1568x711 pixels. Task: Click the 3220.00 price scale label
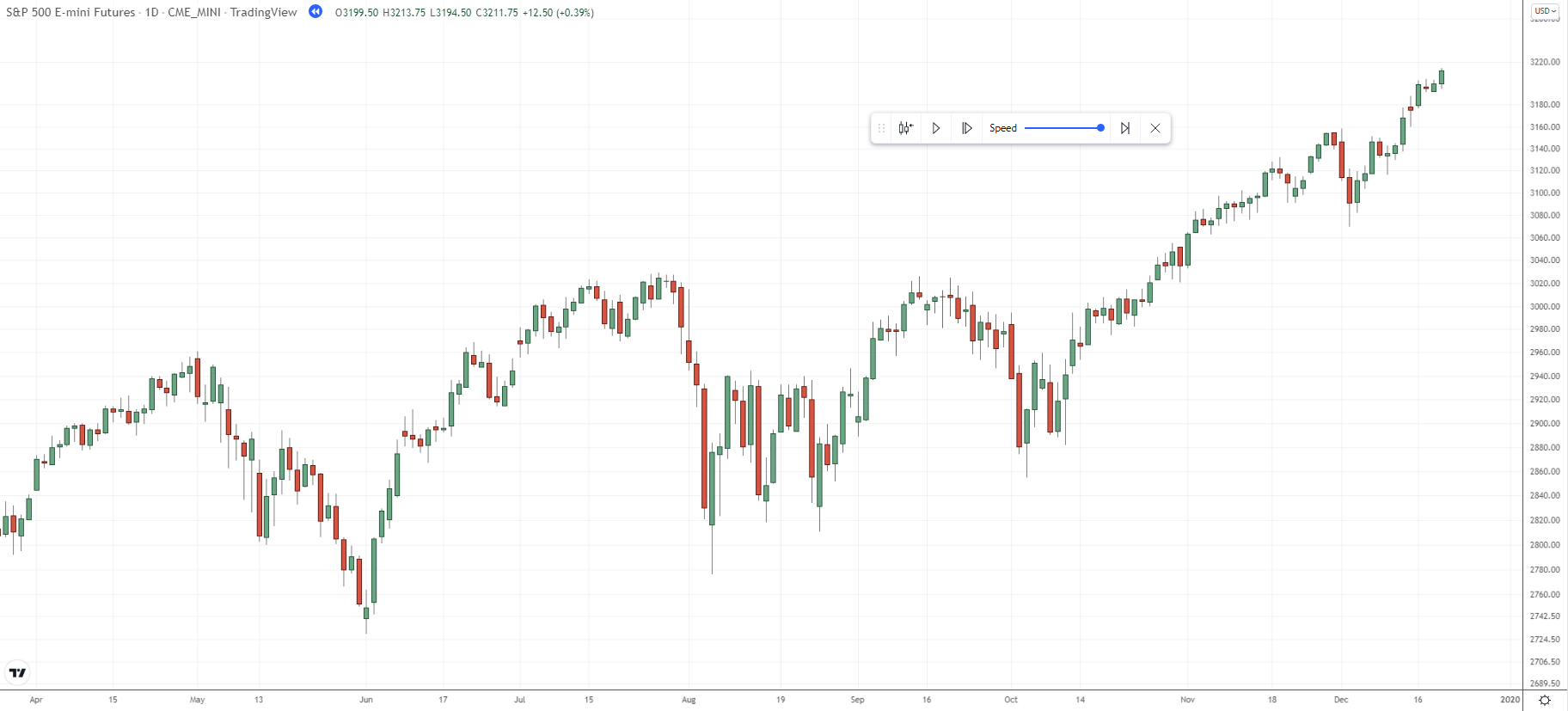pos(1545,62)
